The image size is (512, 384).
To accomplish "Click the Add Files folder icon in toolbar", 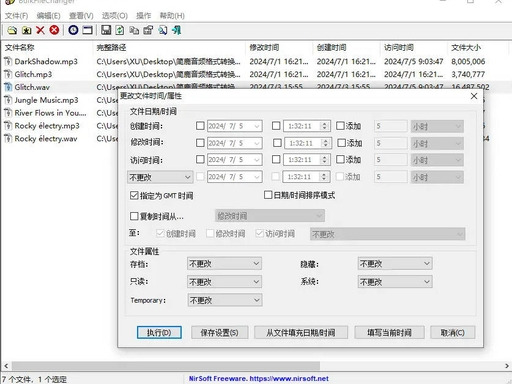I will [12, 30].
